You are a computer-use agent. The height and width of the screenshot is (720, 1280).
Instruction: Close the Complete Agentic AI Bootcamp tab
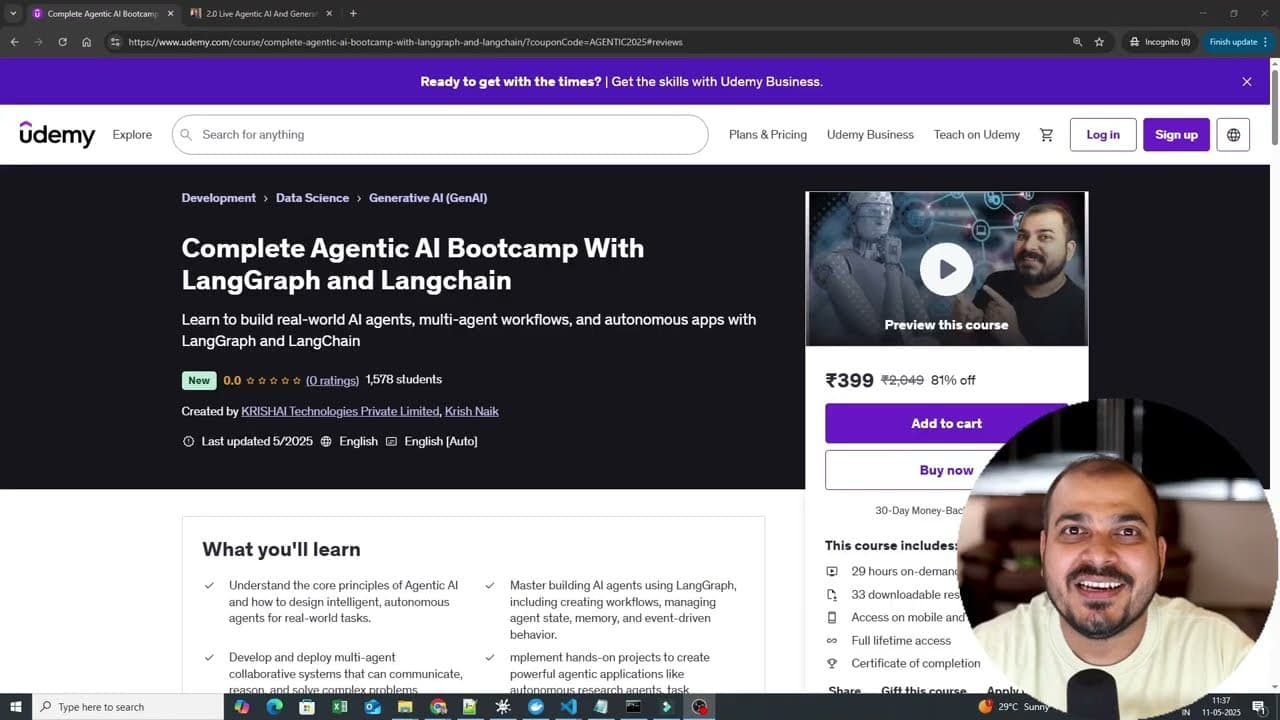tap(170, 14)
